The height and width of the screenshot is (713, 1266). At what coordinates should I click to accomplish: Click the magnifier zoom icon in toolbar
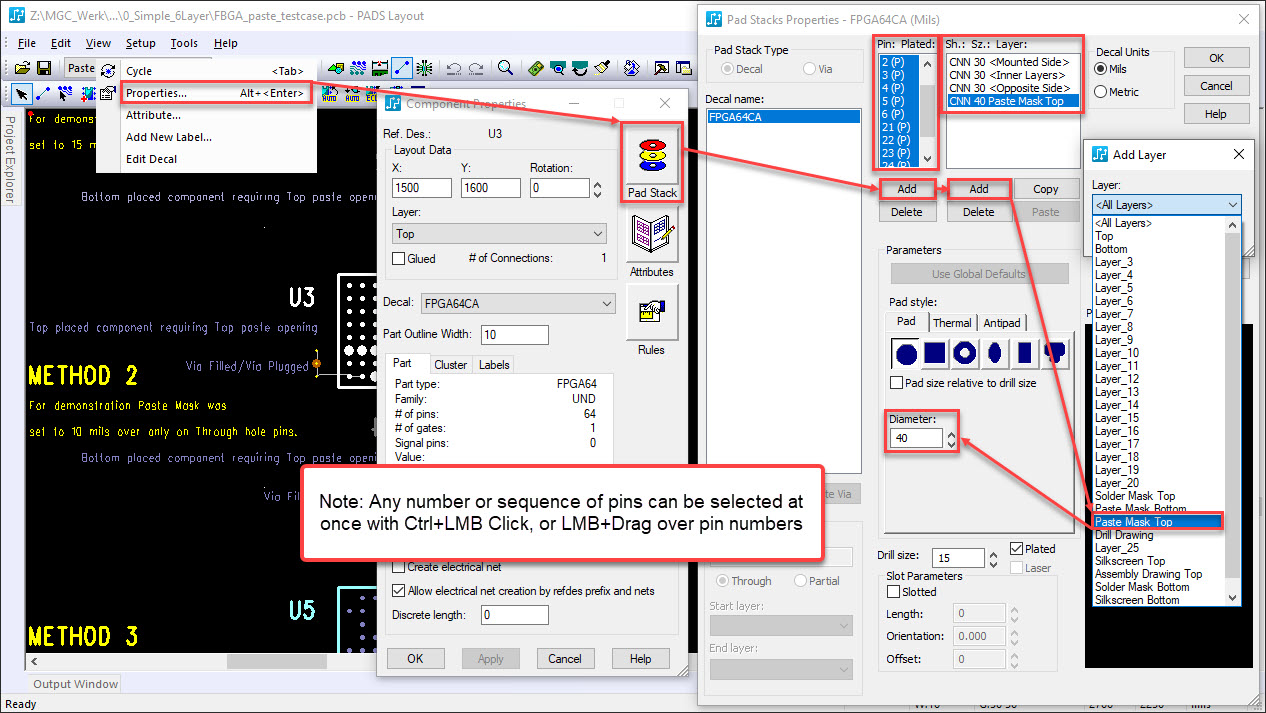tap(506, 68)
